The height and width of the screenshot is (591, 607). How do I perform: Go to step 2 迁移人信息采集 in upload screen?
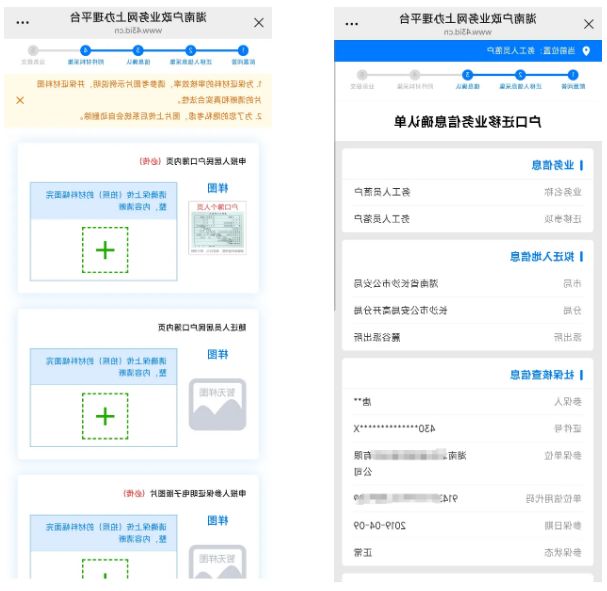[x=190, y=55]
